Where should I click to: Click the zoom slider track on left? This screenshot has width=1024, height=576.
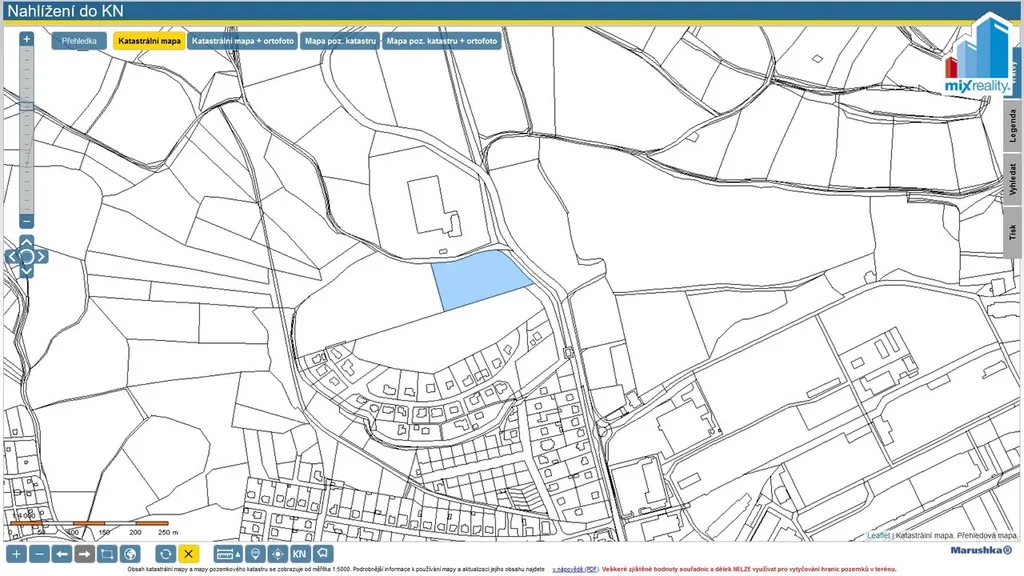[x=27, y=130]
